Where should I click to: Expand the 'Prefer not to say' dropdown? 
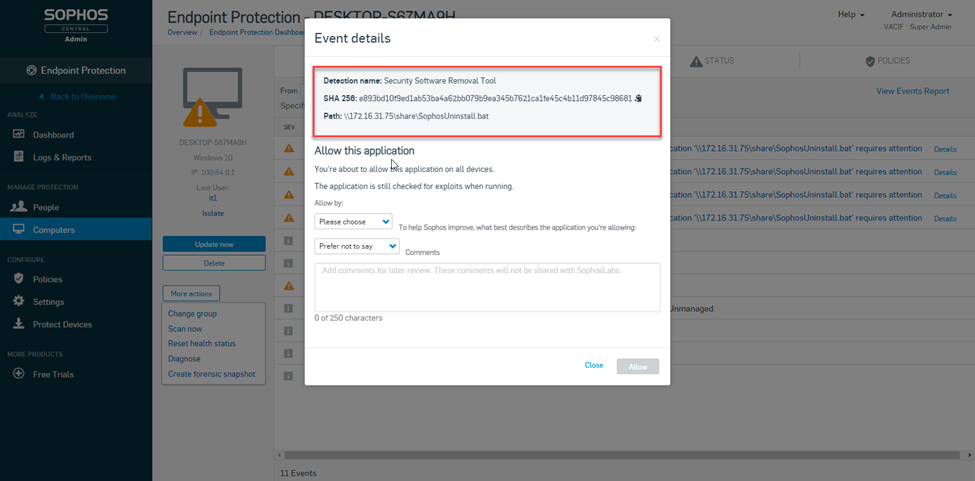pos(357,246)
